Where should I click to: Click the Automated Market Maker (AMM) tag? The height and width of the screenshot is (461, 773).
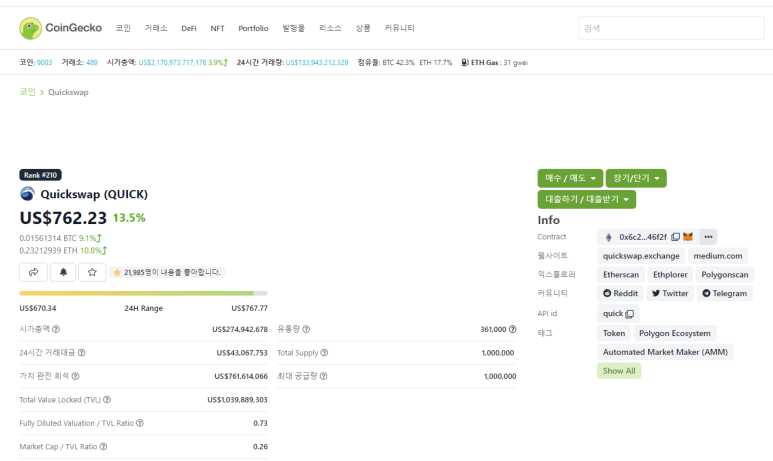665,352
